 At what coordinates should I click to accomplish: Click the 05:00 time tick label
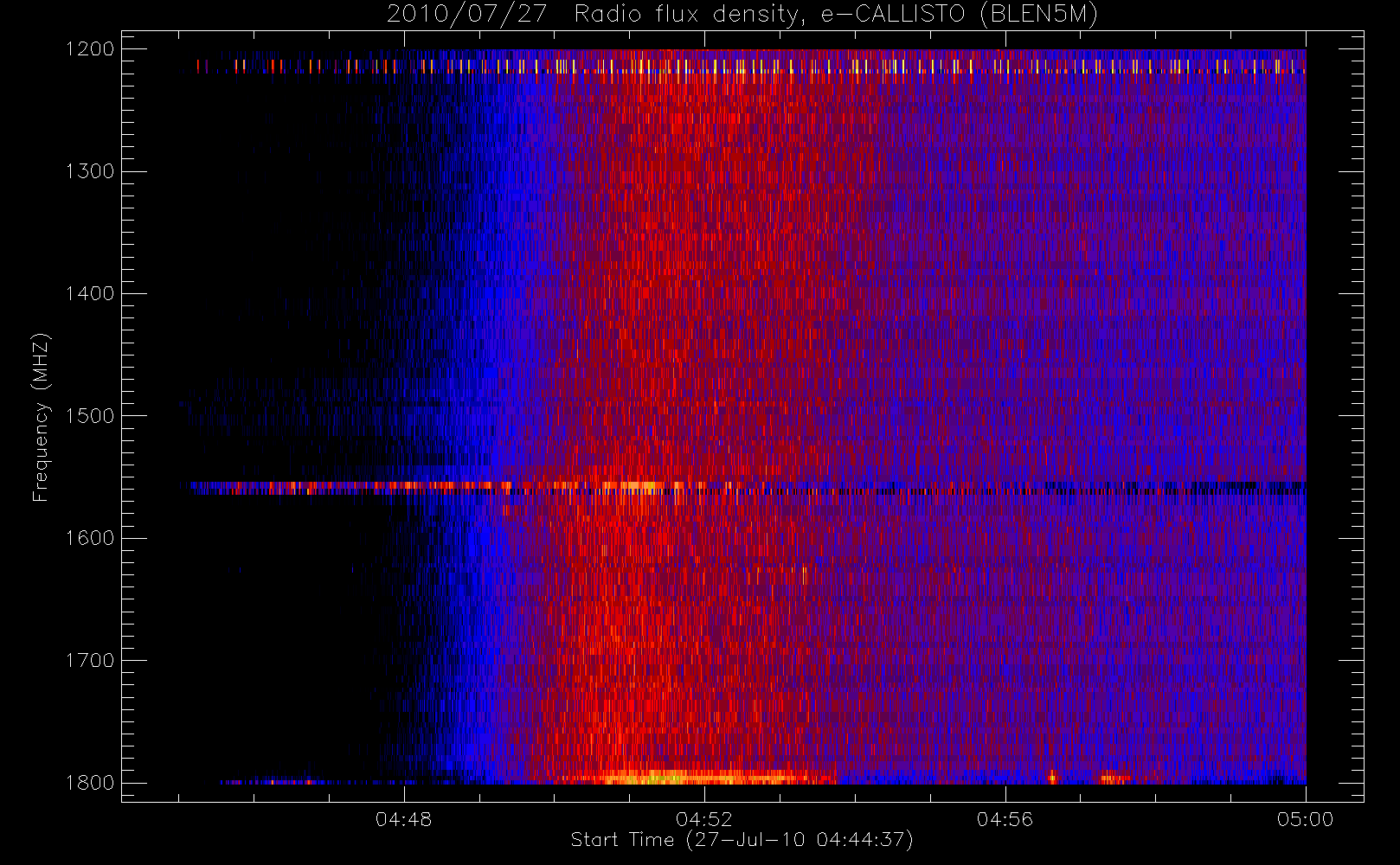1306,819
